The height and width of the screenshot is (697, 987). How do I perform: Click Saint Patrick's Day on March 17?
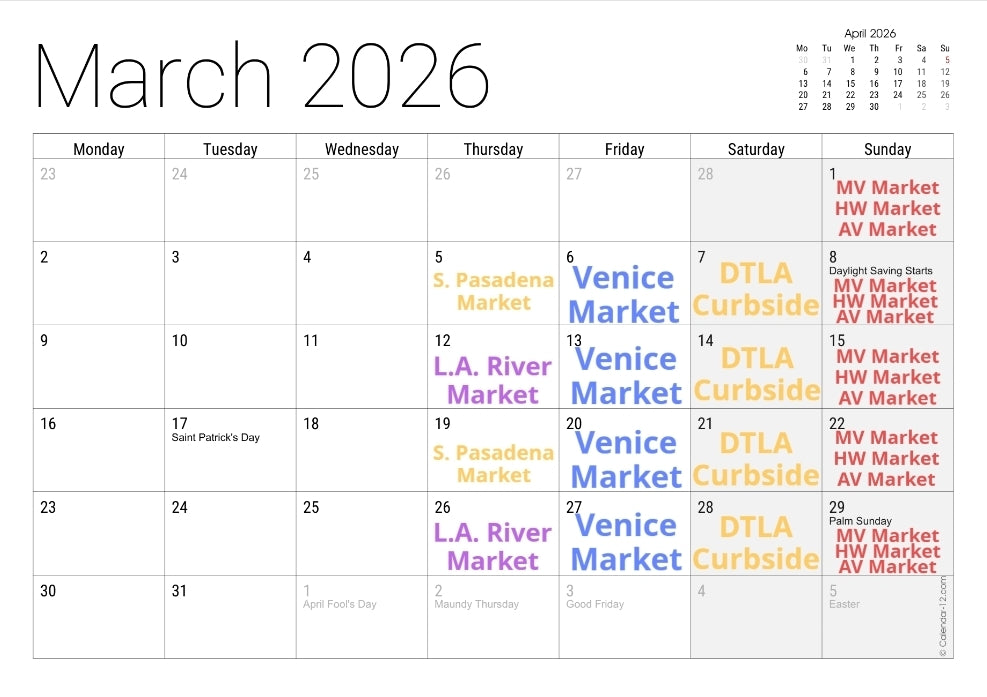(x=216, y=438)
